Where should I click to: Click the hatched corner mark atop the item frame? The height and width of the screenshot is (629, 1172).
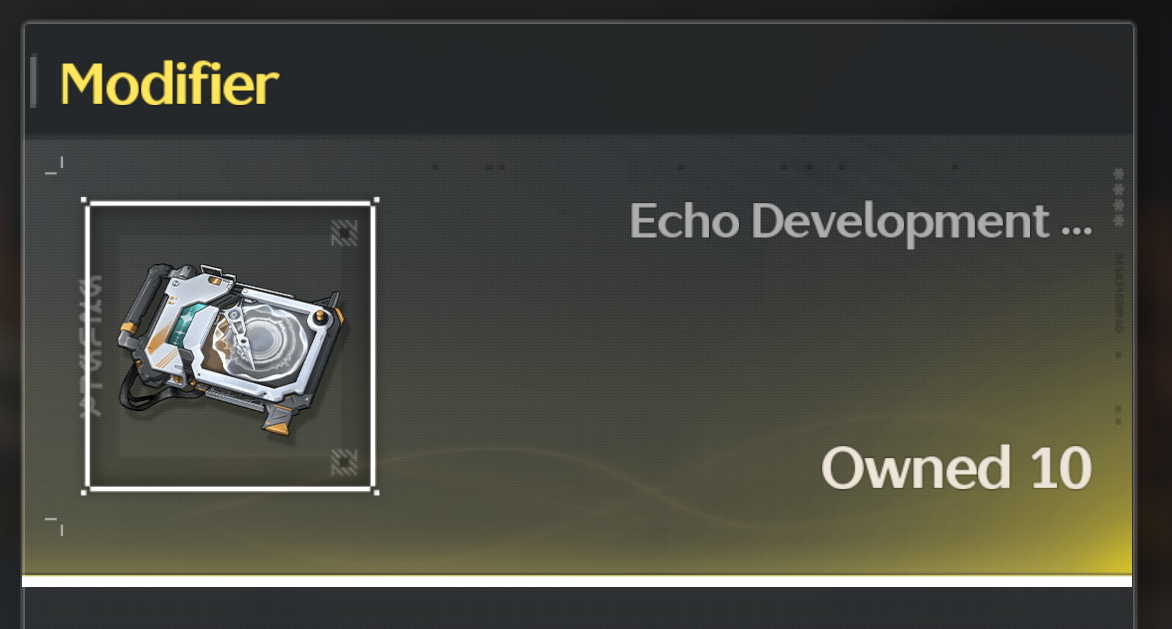point(345,233)
